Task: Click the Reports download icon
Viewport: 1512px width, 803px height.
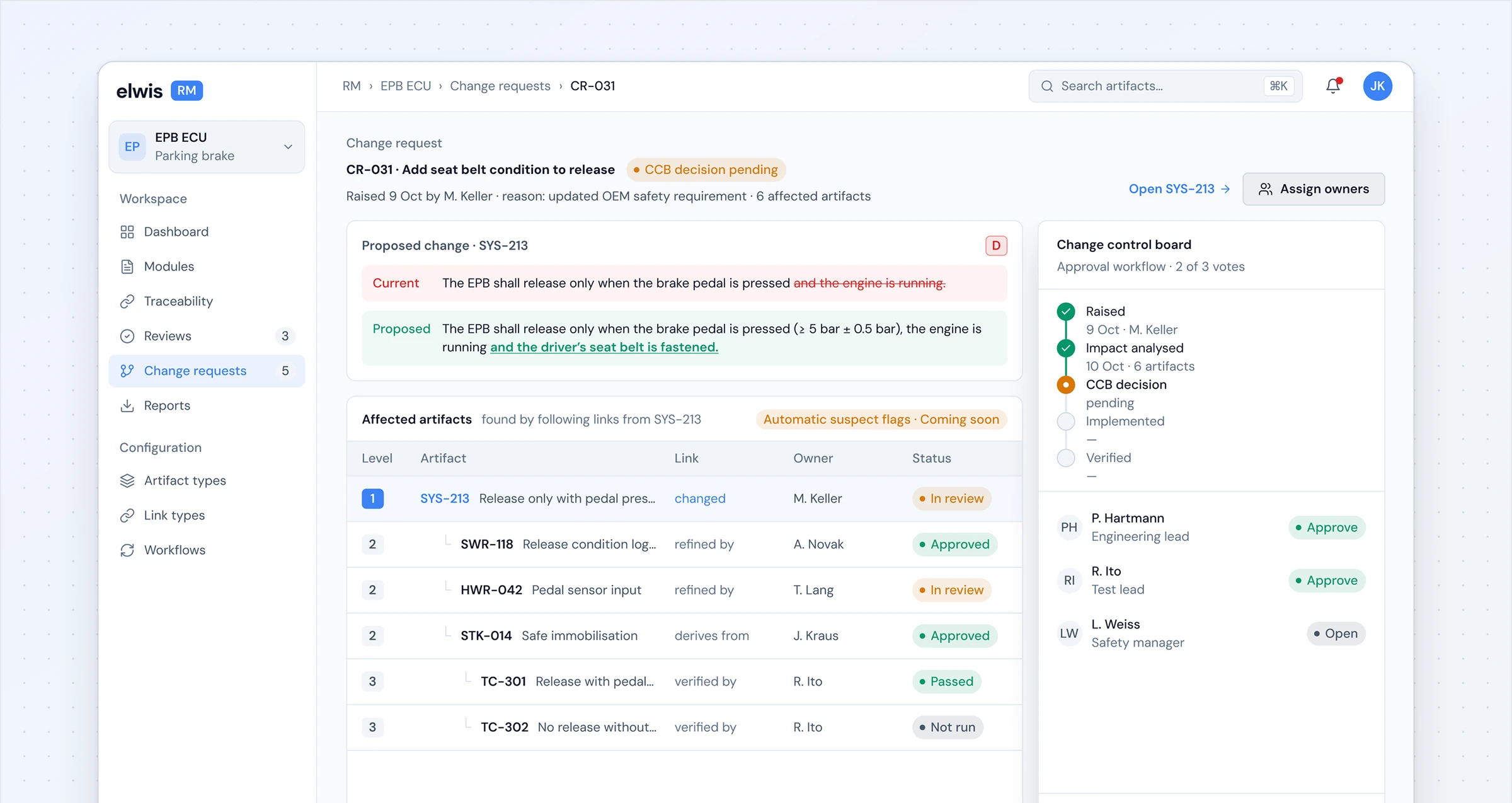Action: coord(127,405)
